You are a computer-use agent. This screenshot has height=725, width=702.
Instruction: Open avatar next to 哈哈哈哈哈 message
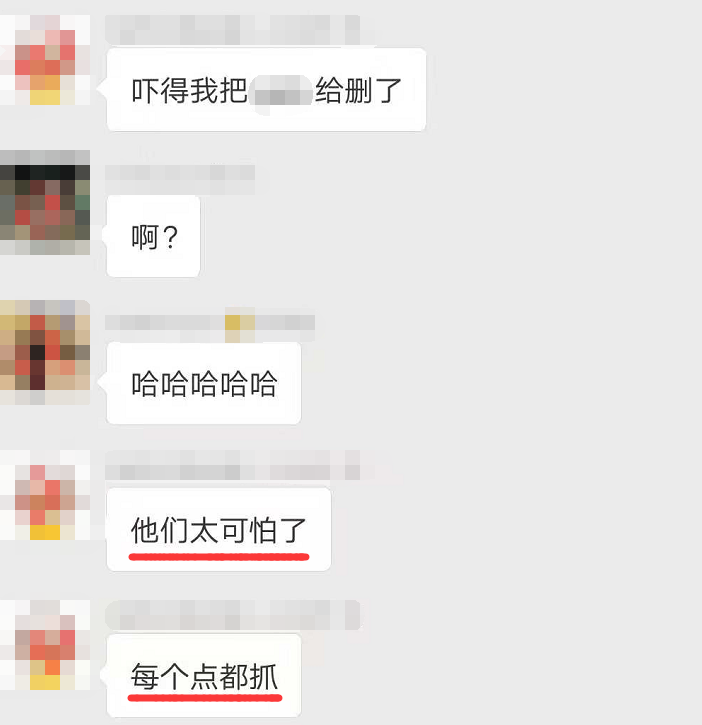click(x=45, y=352)
